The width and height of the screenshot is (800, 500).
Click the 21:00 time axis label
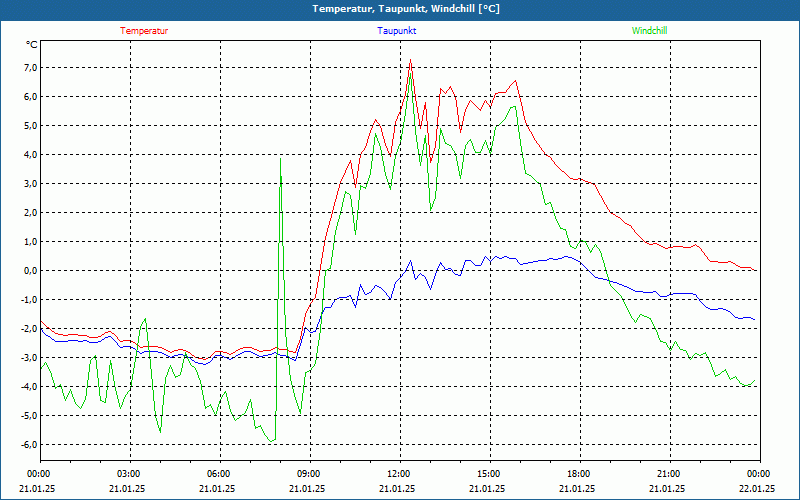(667, 474)
